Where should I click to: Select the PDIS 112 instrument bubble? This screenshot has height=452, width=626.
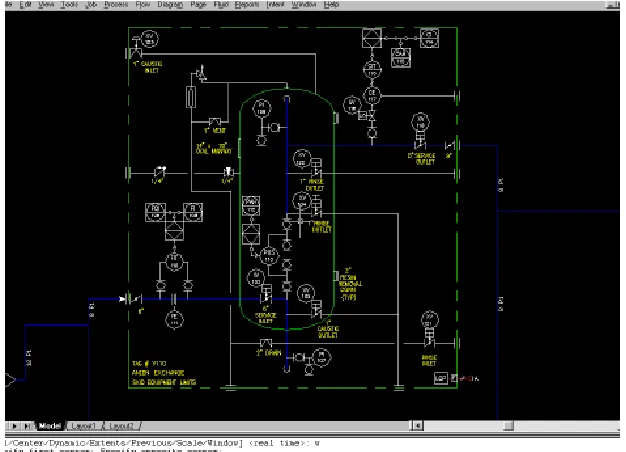coord(269,256)
